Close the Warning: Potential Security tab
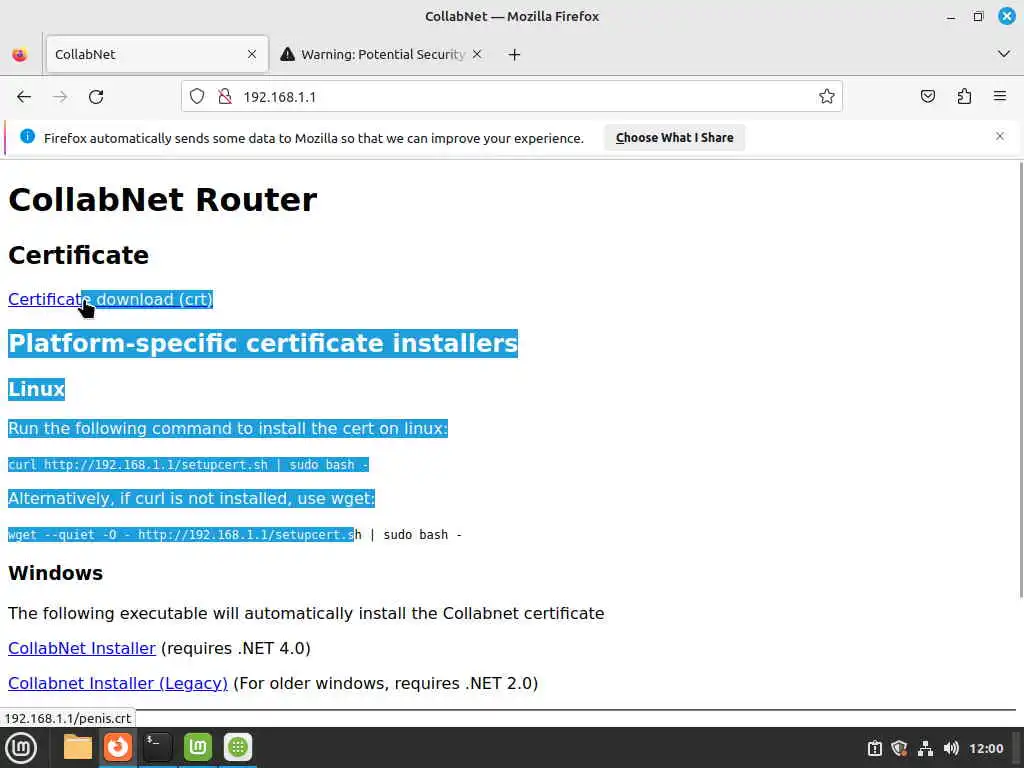This screenshot has width=1024, height=768. (477, 54)
